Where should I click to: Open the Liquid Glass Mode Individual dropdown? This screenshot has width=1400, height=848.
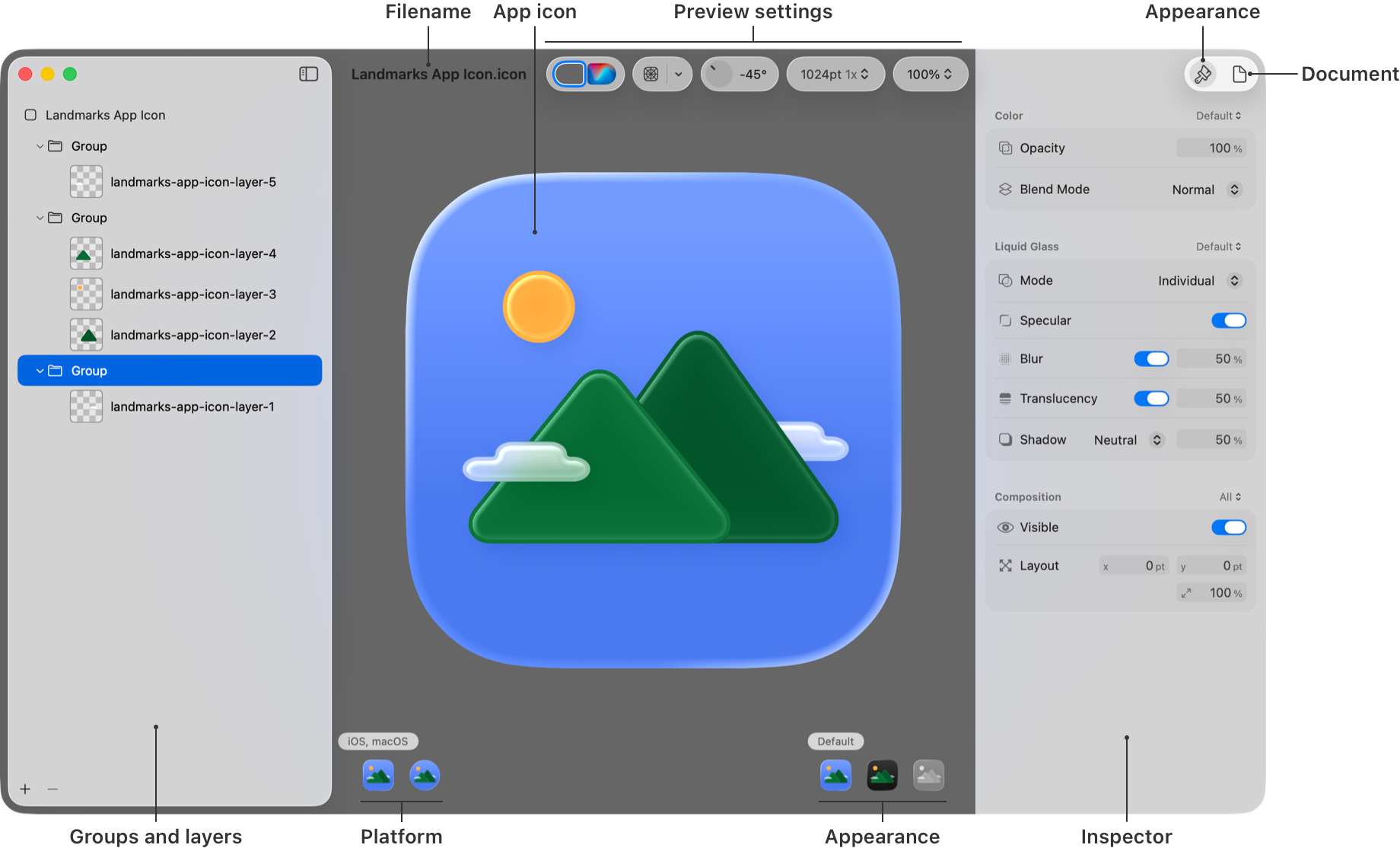point(1200,281)
